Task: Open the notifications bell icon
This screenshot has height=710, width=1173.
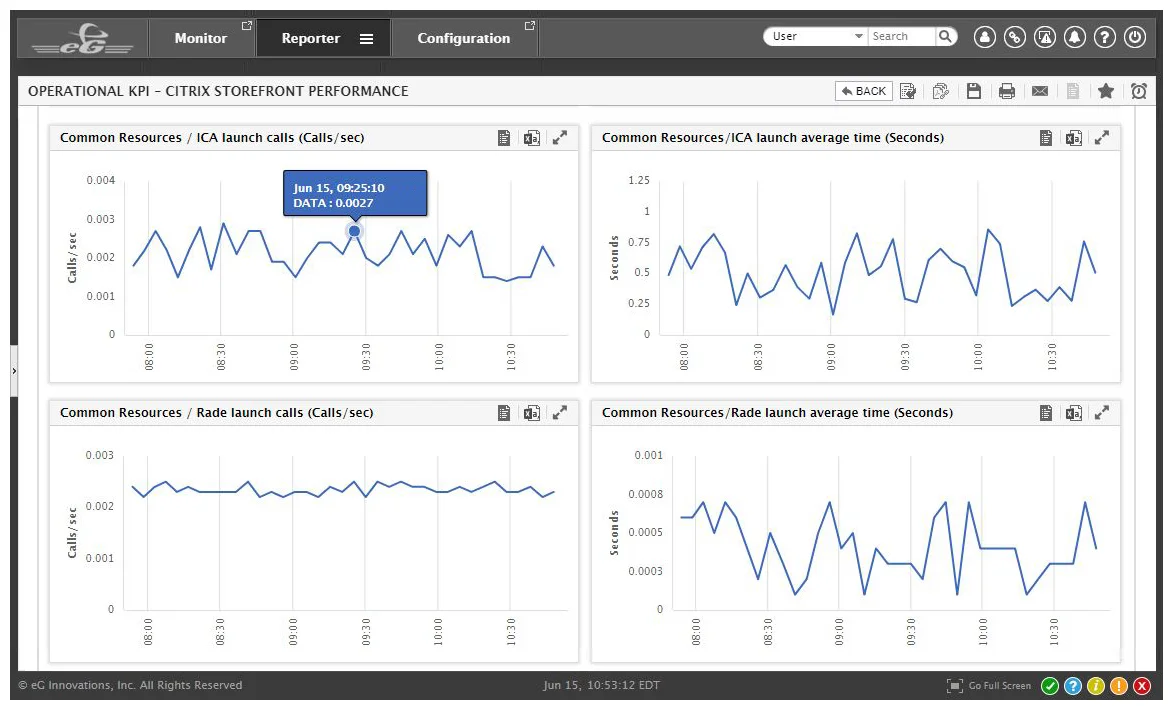Action: (1075, 37)
